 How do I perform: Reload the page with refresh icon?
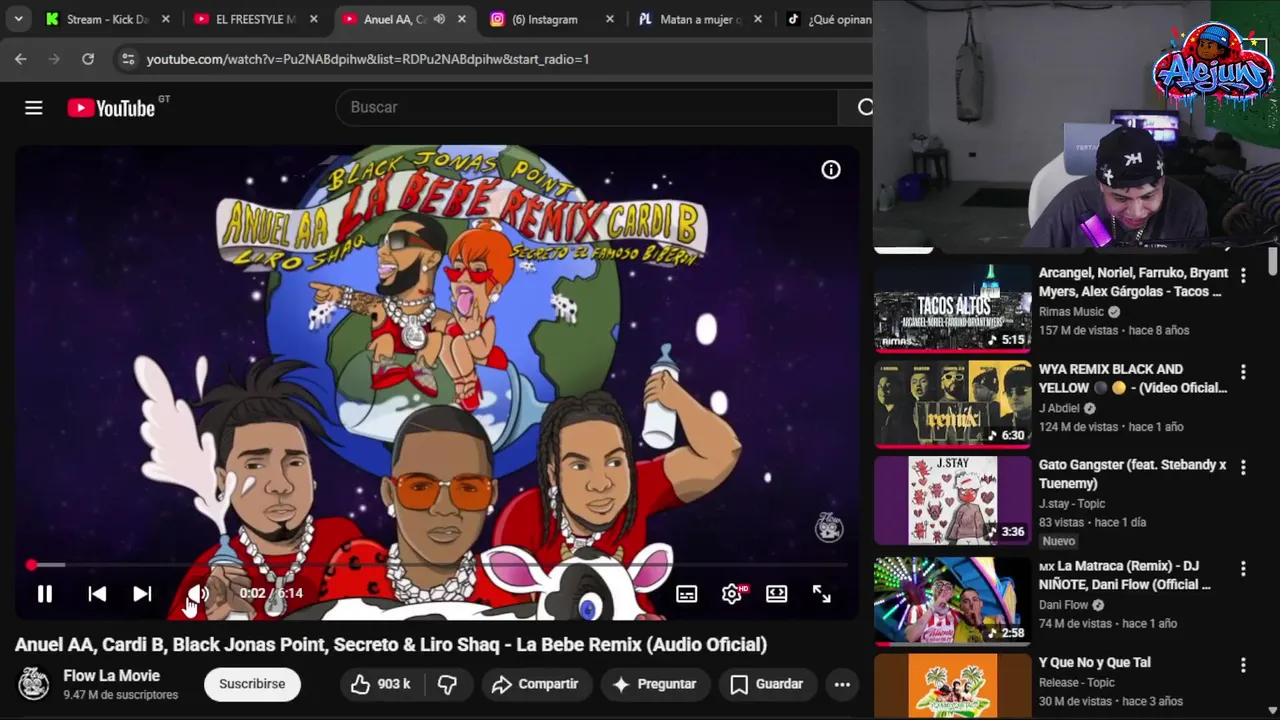(x=88, y=59)
